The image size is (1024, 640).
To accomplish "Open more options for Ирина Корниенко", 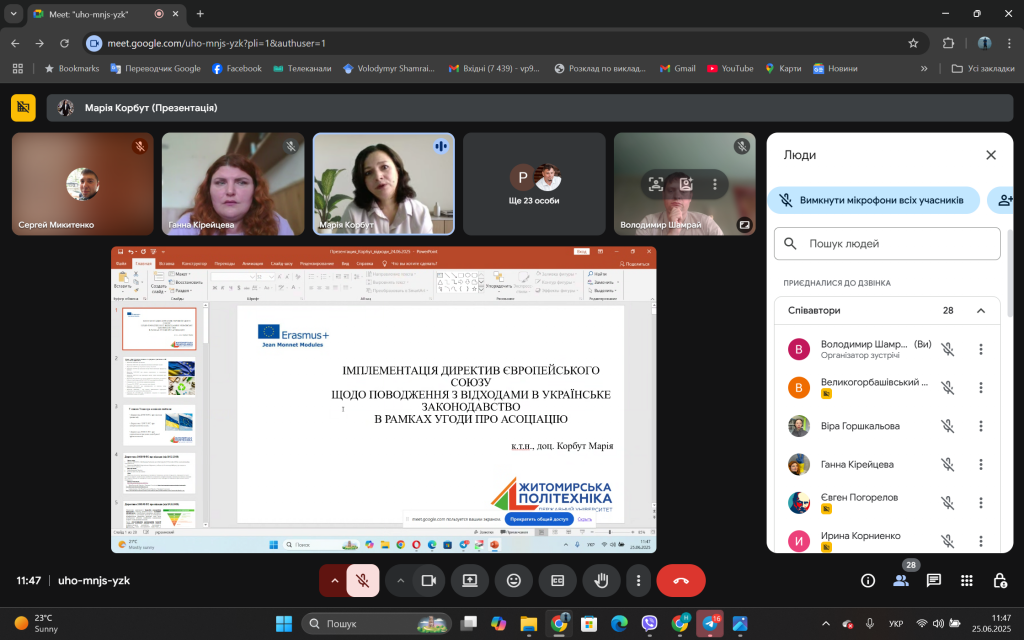I will pos(980,541).
